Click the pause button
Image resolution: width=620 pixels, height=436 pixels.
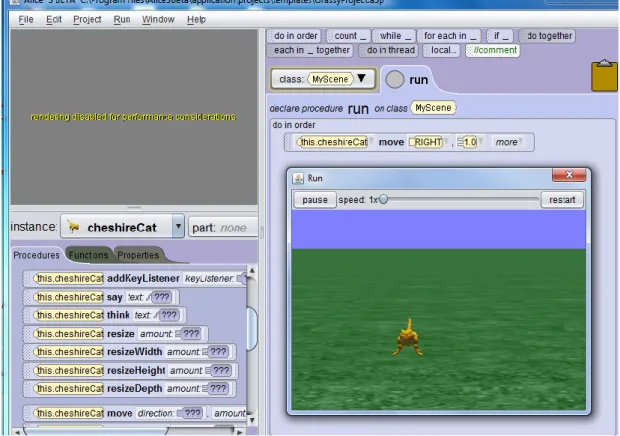pyautogui.click(x=315, y=200)
